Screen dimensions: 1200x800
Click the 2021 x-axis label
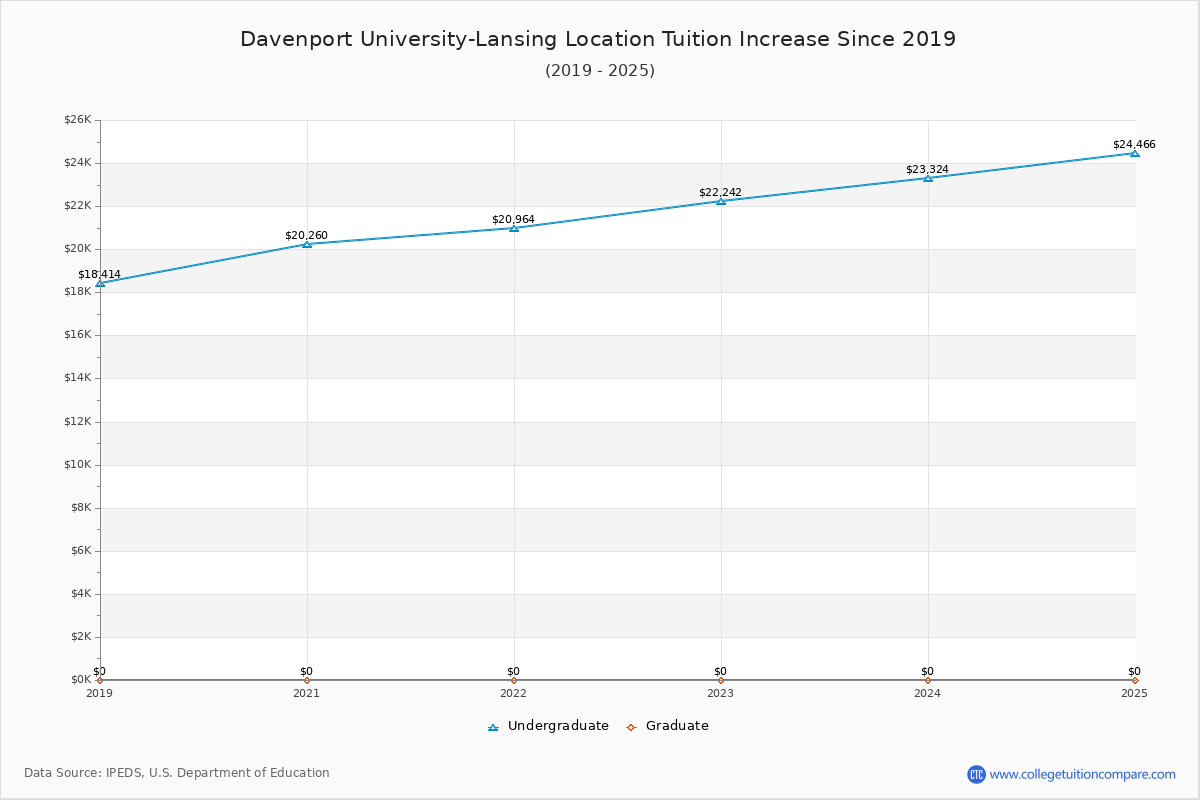pos(306,693)
